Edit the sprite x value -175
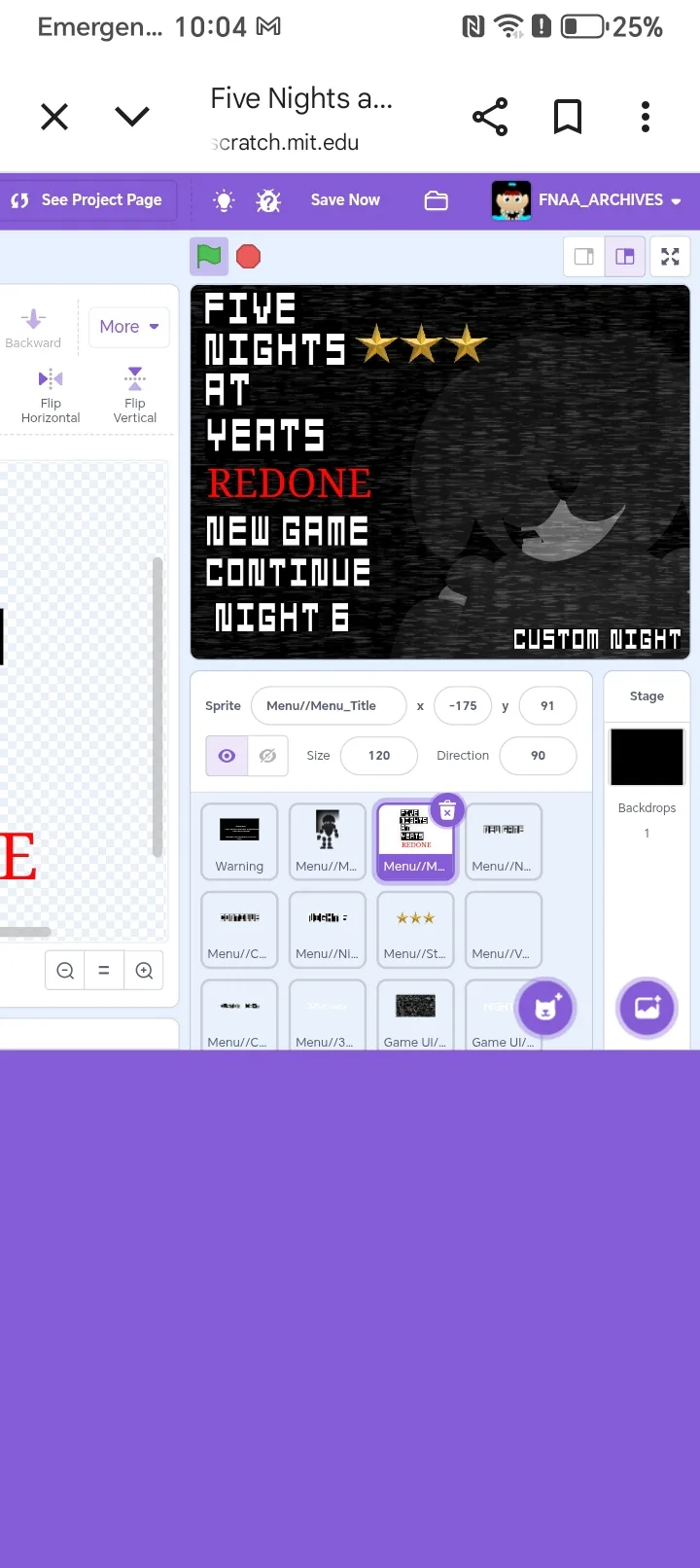This screenshot has height=1568, width=700. click(x=463, y=706)
